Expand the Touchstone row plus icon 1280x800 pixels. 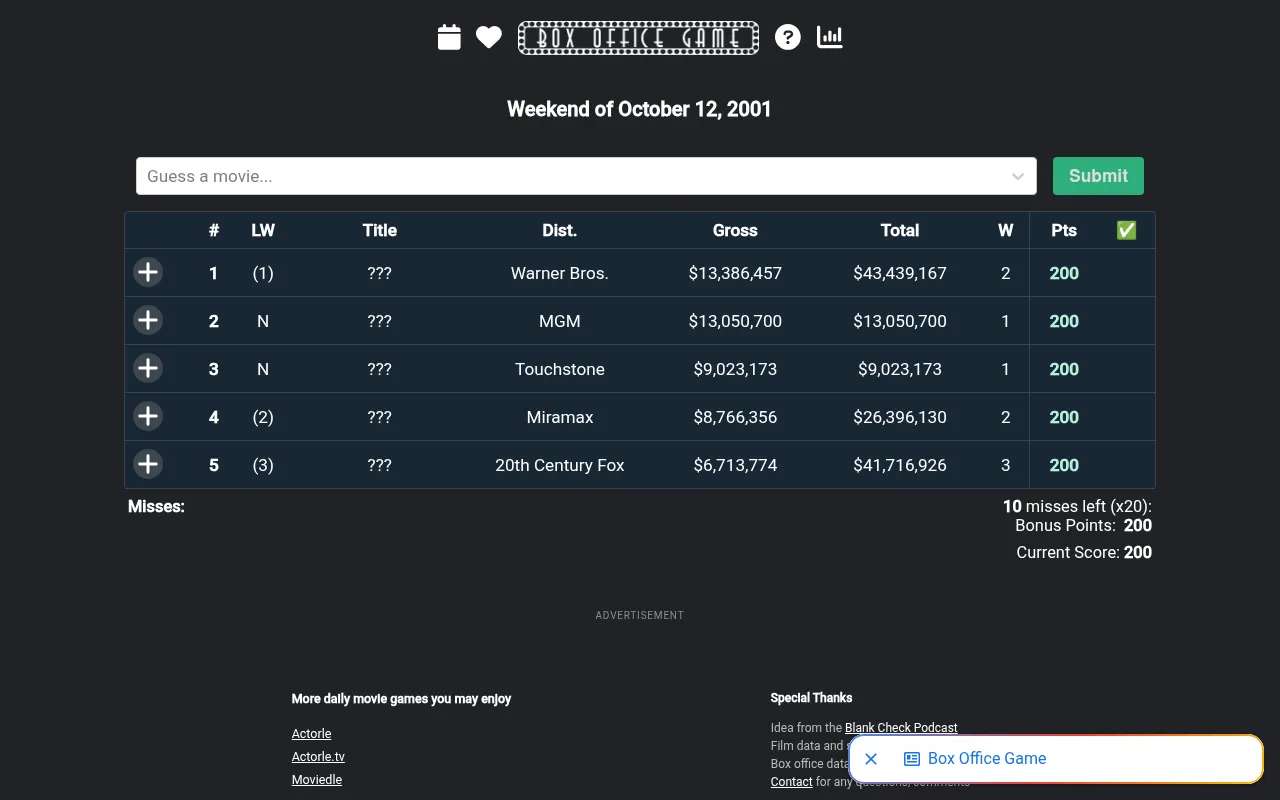(148, 368)
